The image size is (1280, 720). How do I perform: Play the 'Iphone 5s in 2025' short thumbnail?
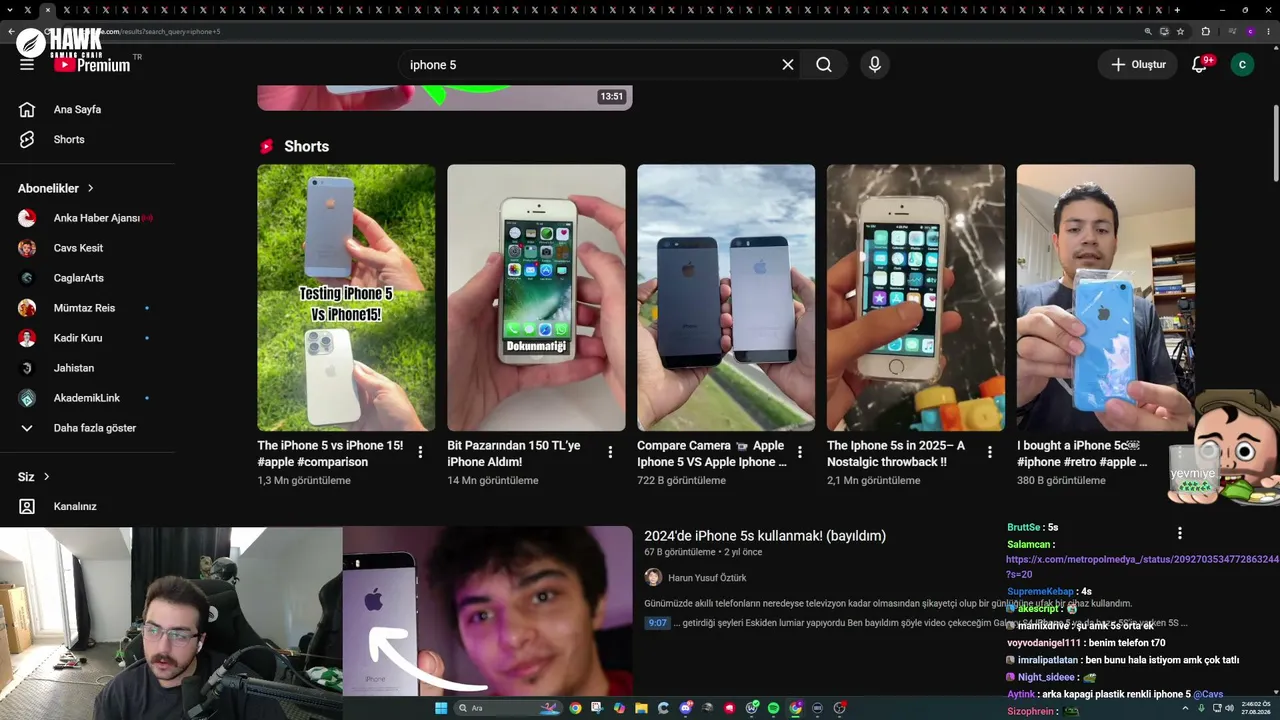(x=916, y=298)
